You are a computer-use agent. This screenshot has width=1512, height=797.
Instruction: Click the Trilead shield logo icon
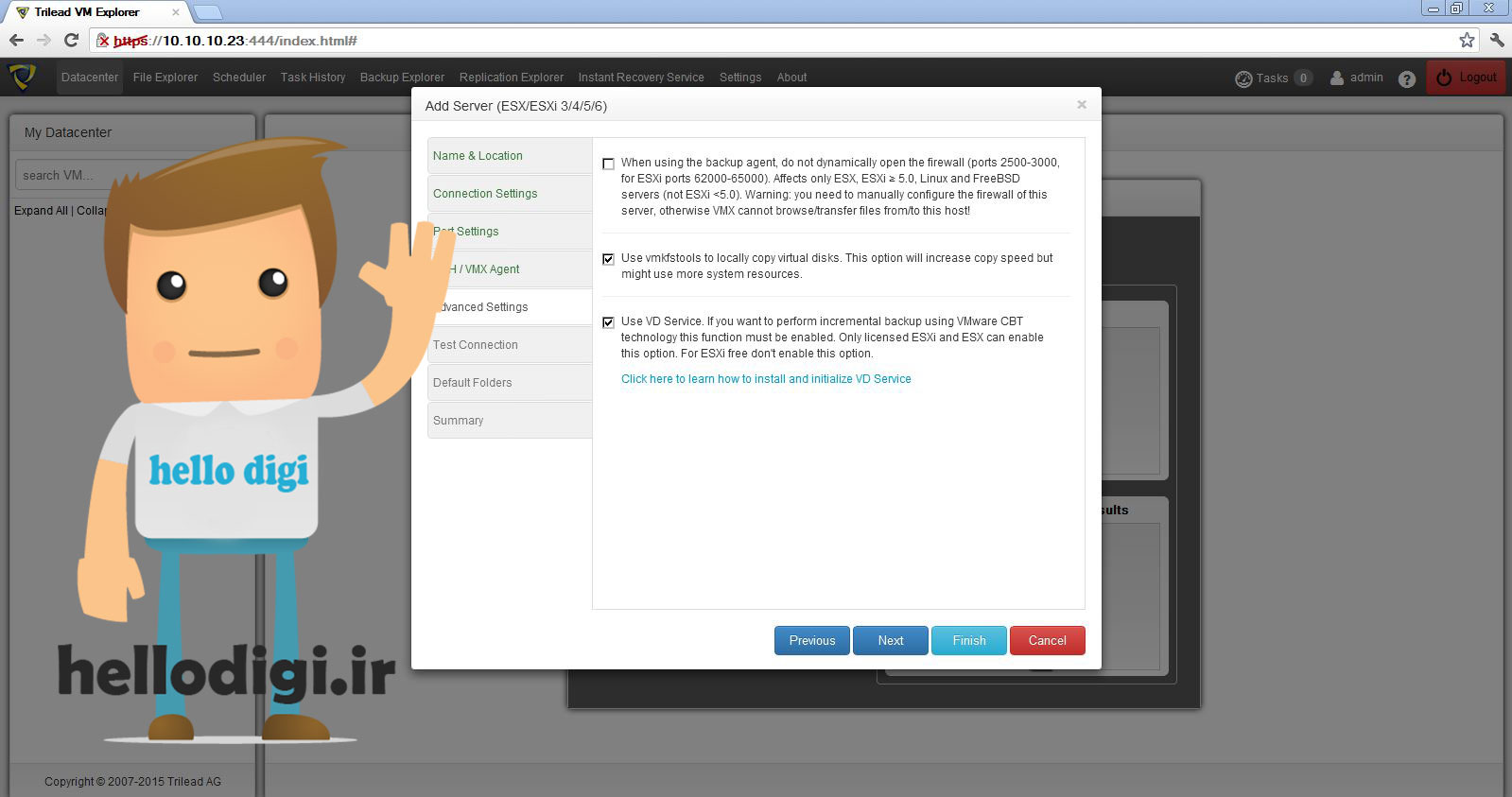point(22,77)
